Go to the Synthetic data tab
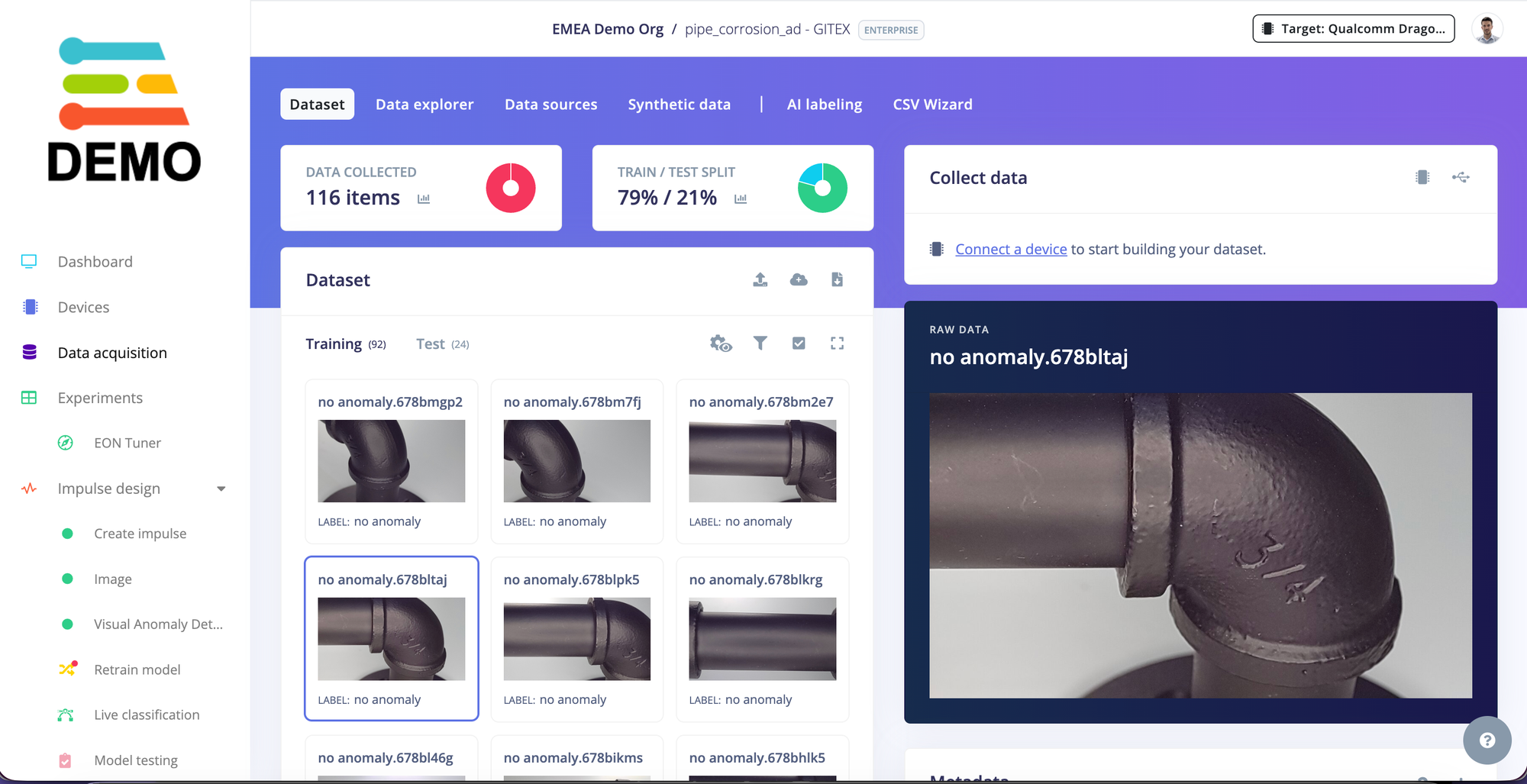 click(x=679, y=105)
